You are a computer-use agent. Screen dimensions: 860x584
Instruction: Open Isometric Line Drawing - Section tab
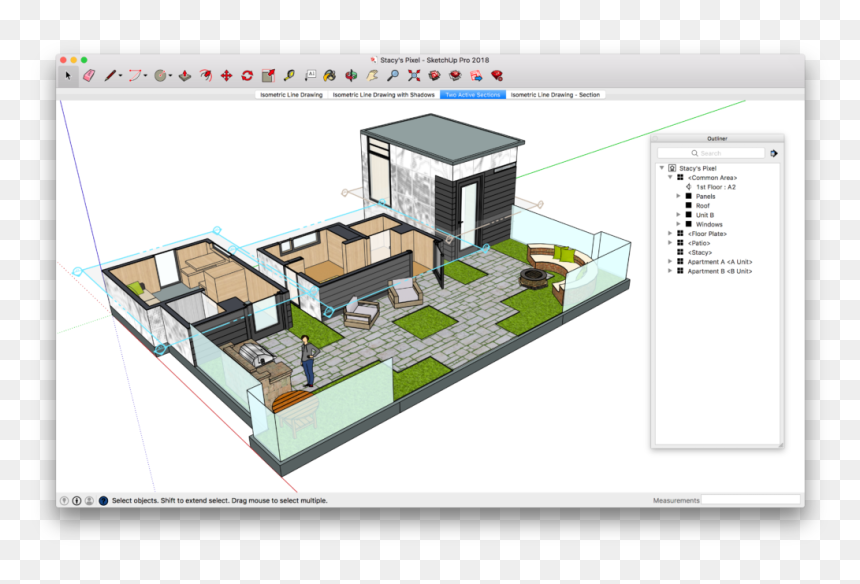[x=555, y=95]
